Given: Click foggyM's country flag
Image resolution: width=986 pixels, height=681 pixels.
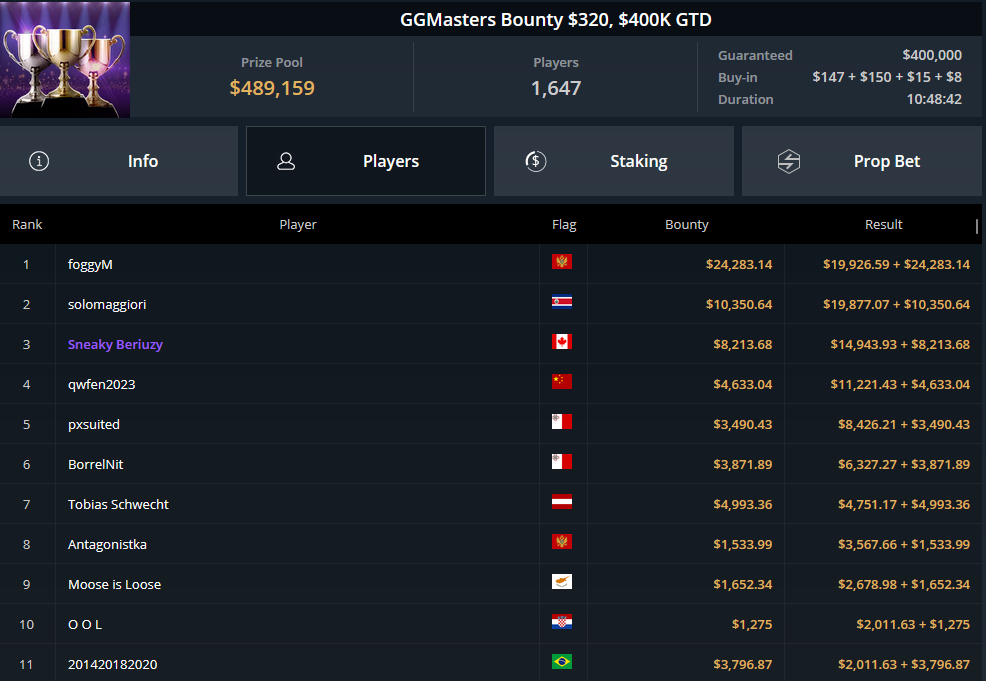Looking at the screenshot, I should click(x=562, y=262).
